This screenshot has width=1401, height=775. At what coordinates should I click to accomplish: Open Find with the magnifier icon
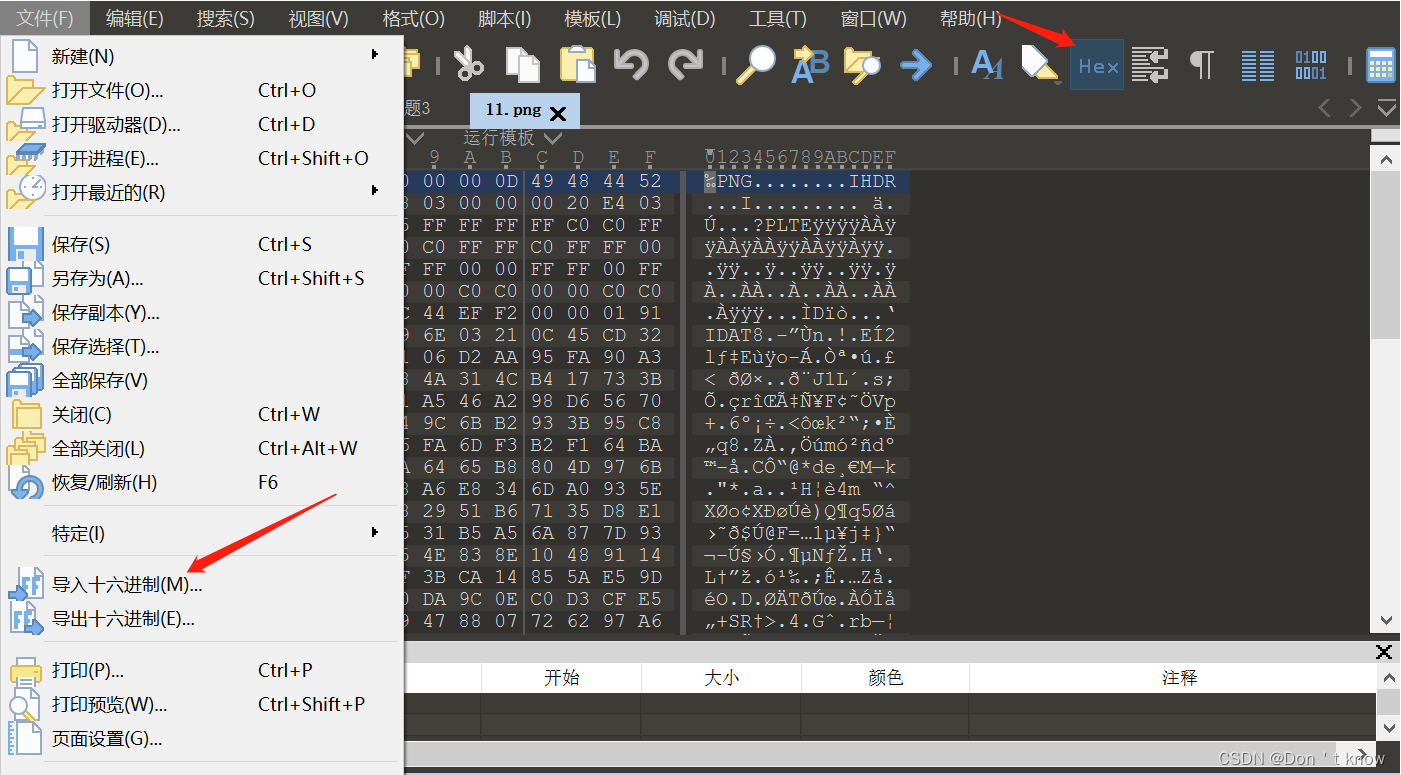(756, 64)
